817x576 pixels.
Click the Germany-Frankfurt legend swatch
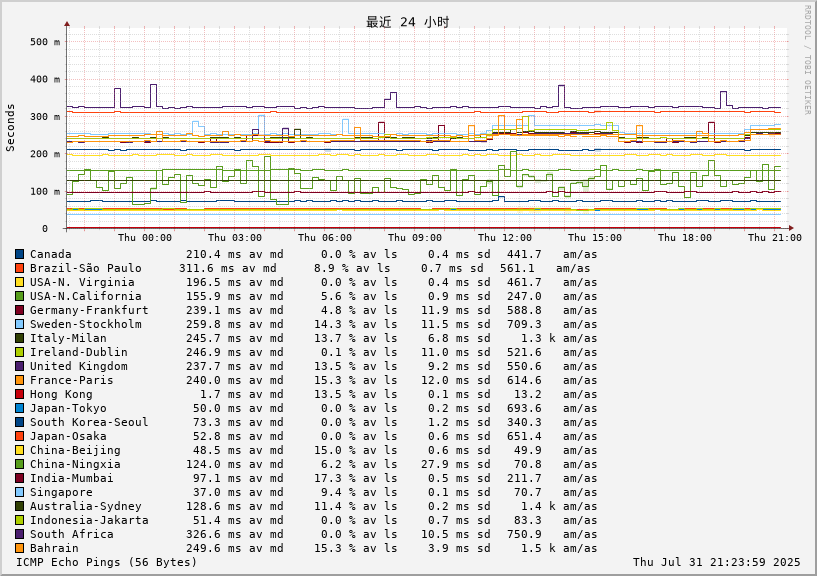point(20,311)
